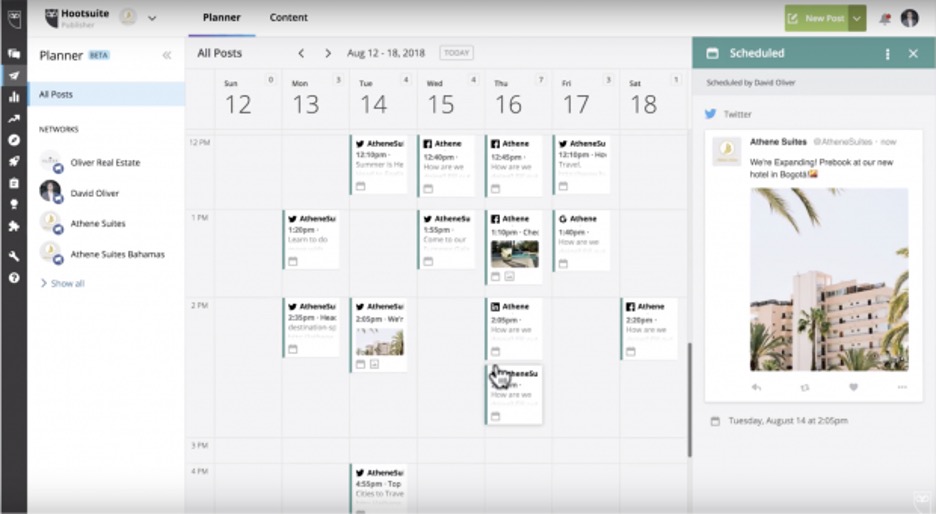Open the user profile avatar

tap(910, 18)
